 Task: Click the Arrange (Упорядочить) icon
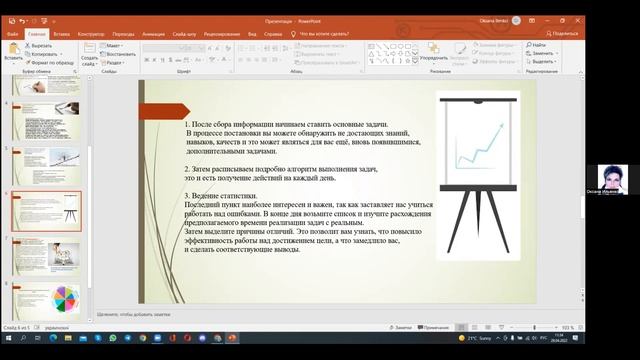(433, 48)
